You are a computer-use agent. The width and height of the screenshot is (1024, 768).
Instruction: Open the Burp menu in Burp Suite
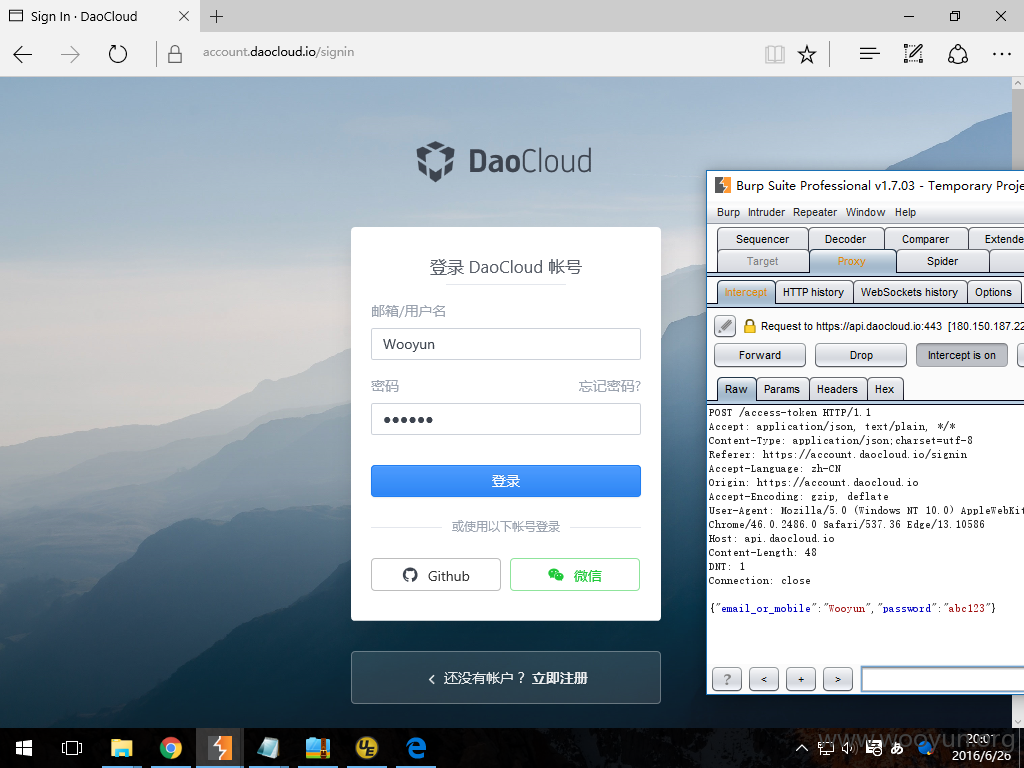[x=728, y=212]
